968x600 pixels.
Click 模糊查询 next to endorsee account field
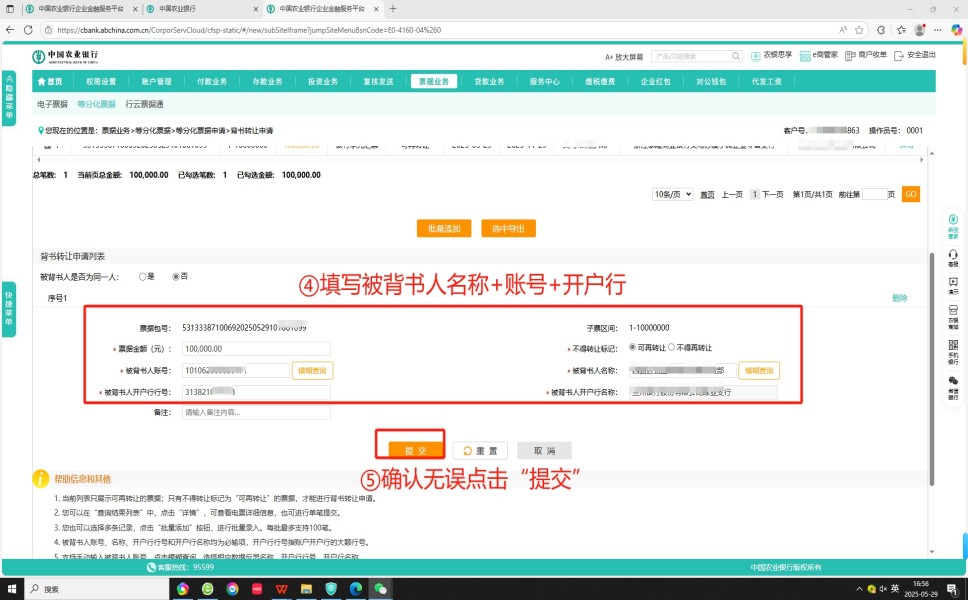coord(311,370)
